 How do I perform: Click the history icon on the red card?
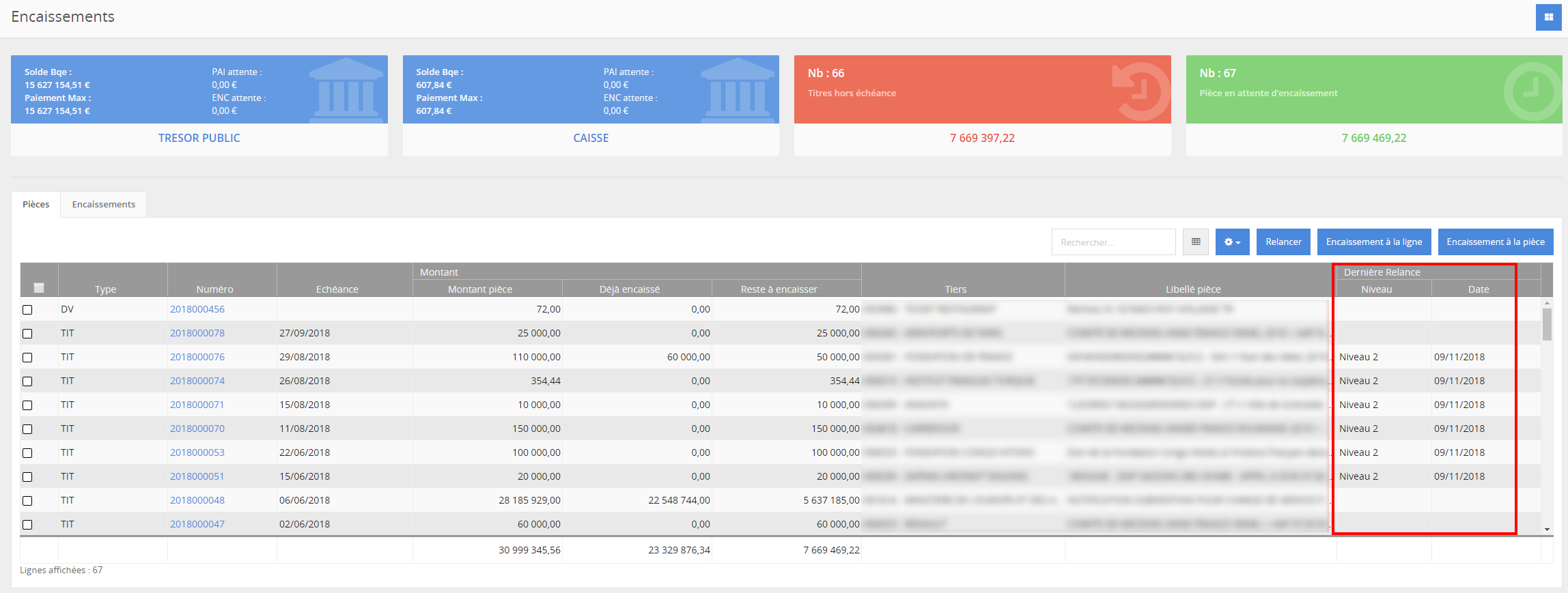(x=1140, y=91)
